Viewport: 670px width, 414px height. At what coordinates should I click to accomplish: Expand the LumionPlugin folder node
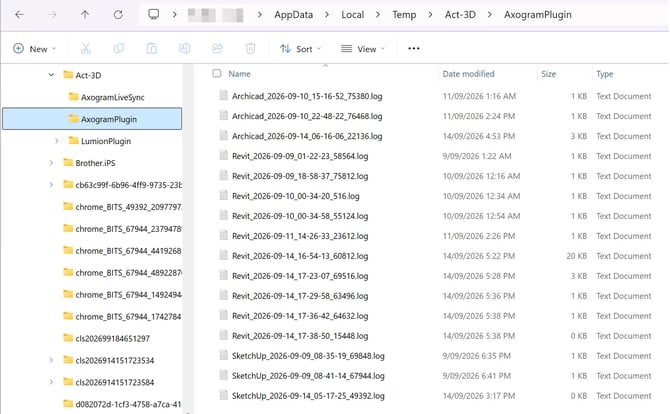(56, 141)
